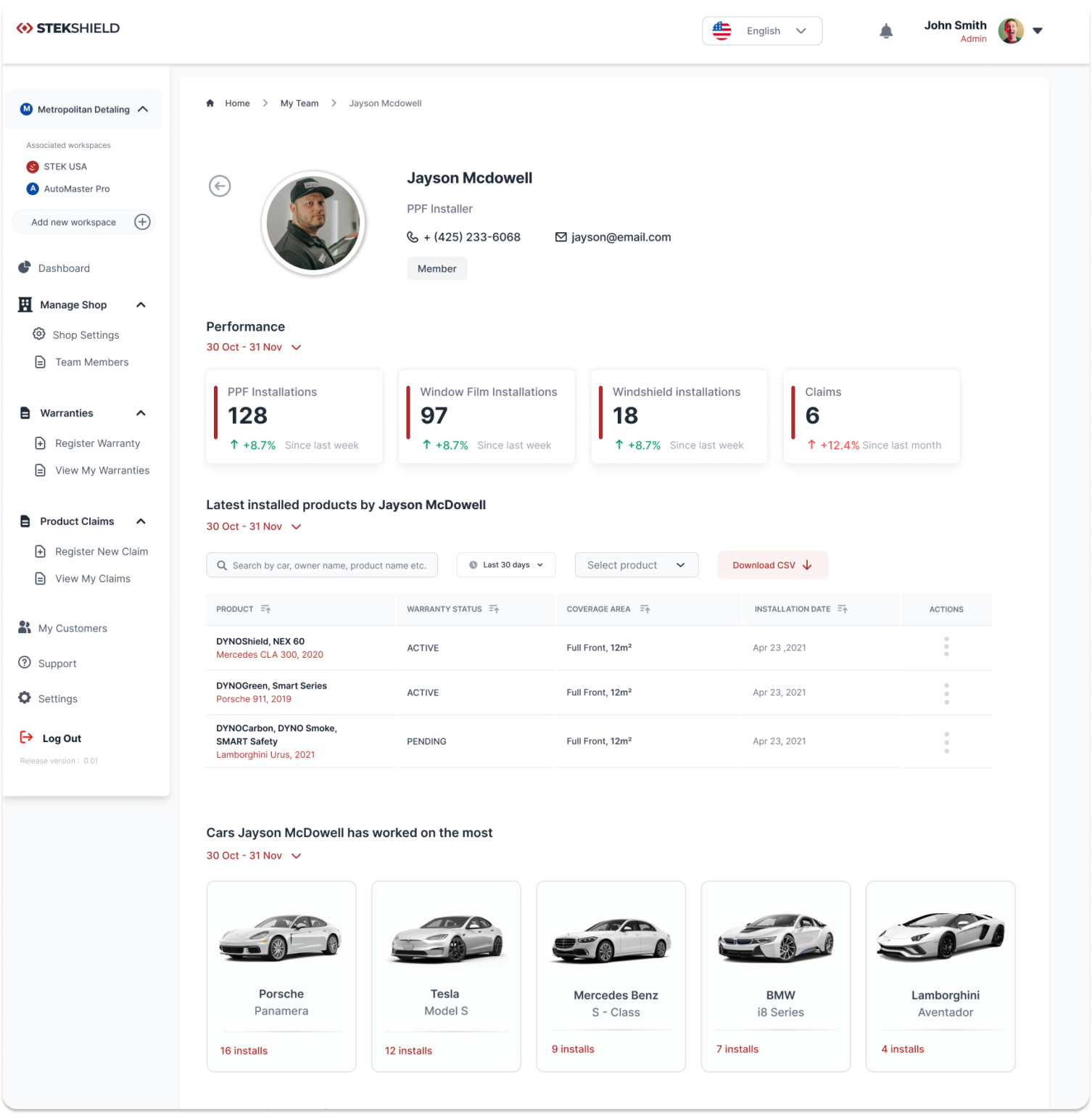
Task: Open actions menu for Lamborghini Urus row
Action: click(946, 742)
